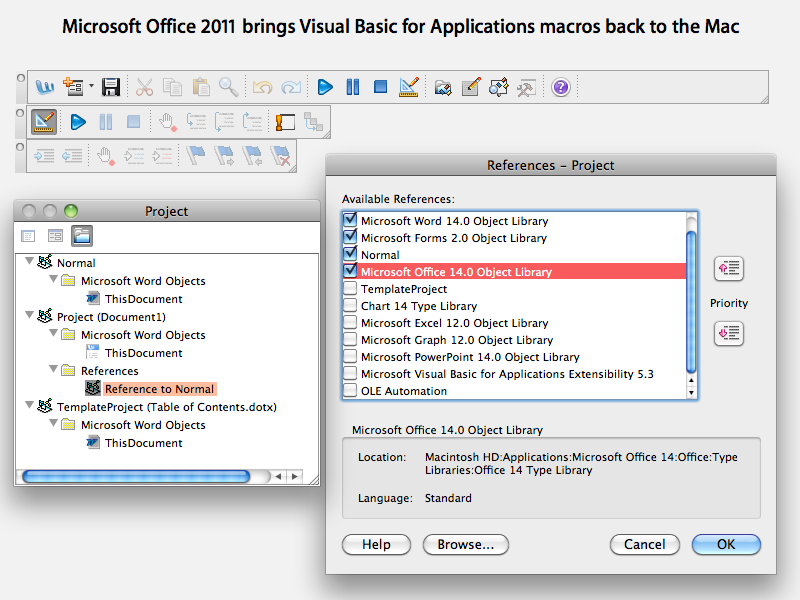Open Project Explorer from toolbar icon
The image size is (800, 600).
tap(443, 88)
